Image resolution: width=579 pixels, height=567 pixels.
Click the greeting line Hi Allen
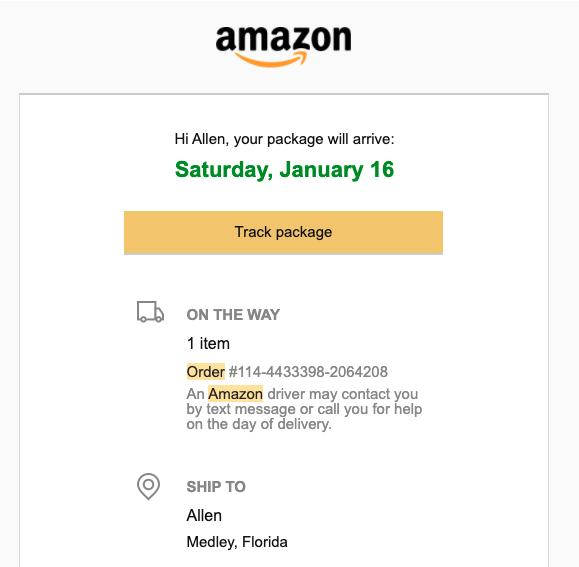pos(284,139)
